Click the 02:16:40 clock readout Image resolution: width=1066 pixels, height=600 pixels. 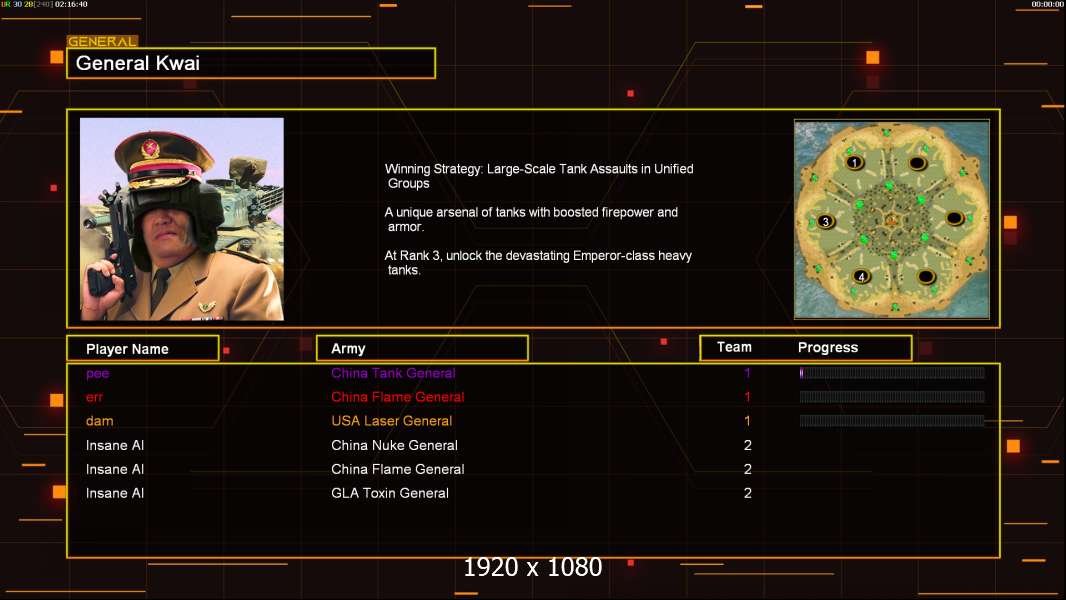tap(71, 4)
